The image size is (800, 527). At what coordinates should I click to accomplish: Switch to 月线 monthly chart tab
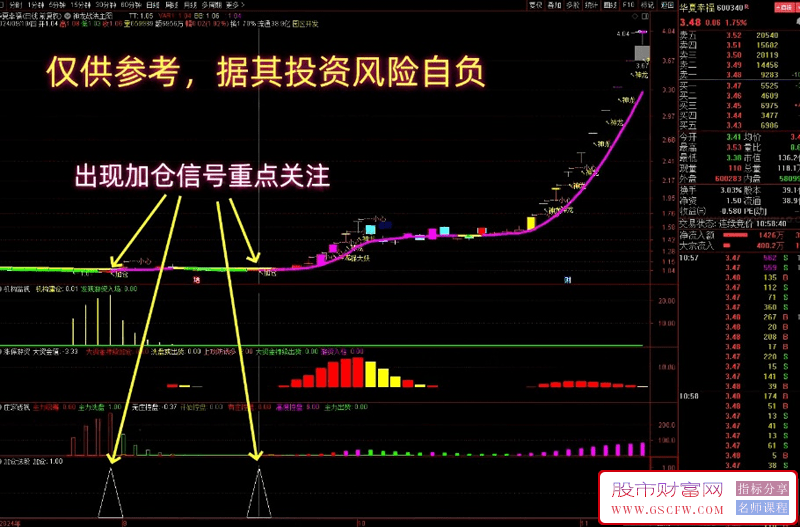pos(190,5)
